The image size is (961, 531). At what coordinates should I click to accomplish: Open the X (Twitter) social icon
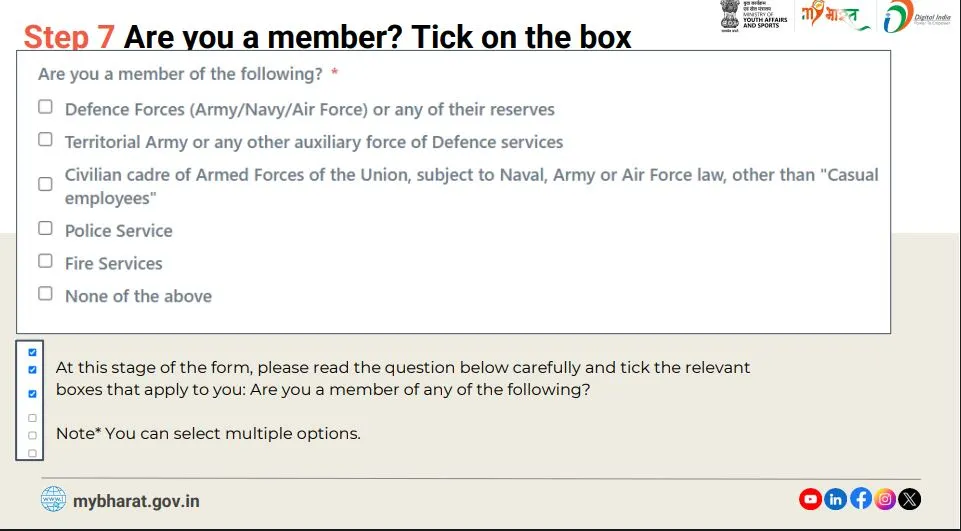[910, 499]
